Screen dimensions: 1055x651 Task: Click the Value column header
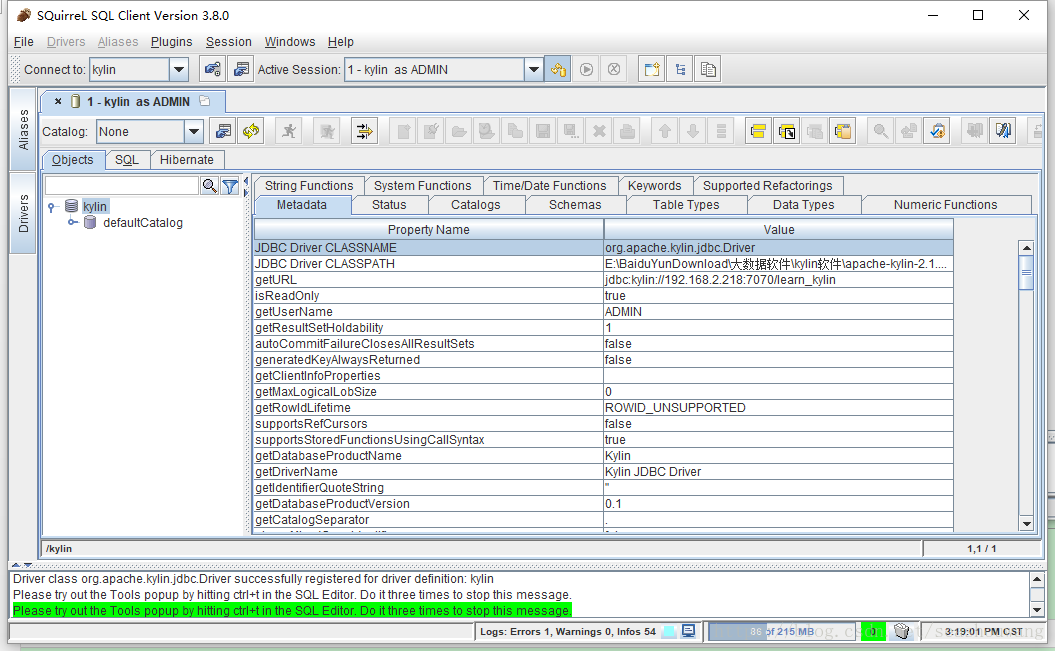coord(778,229)
